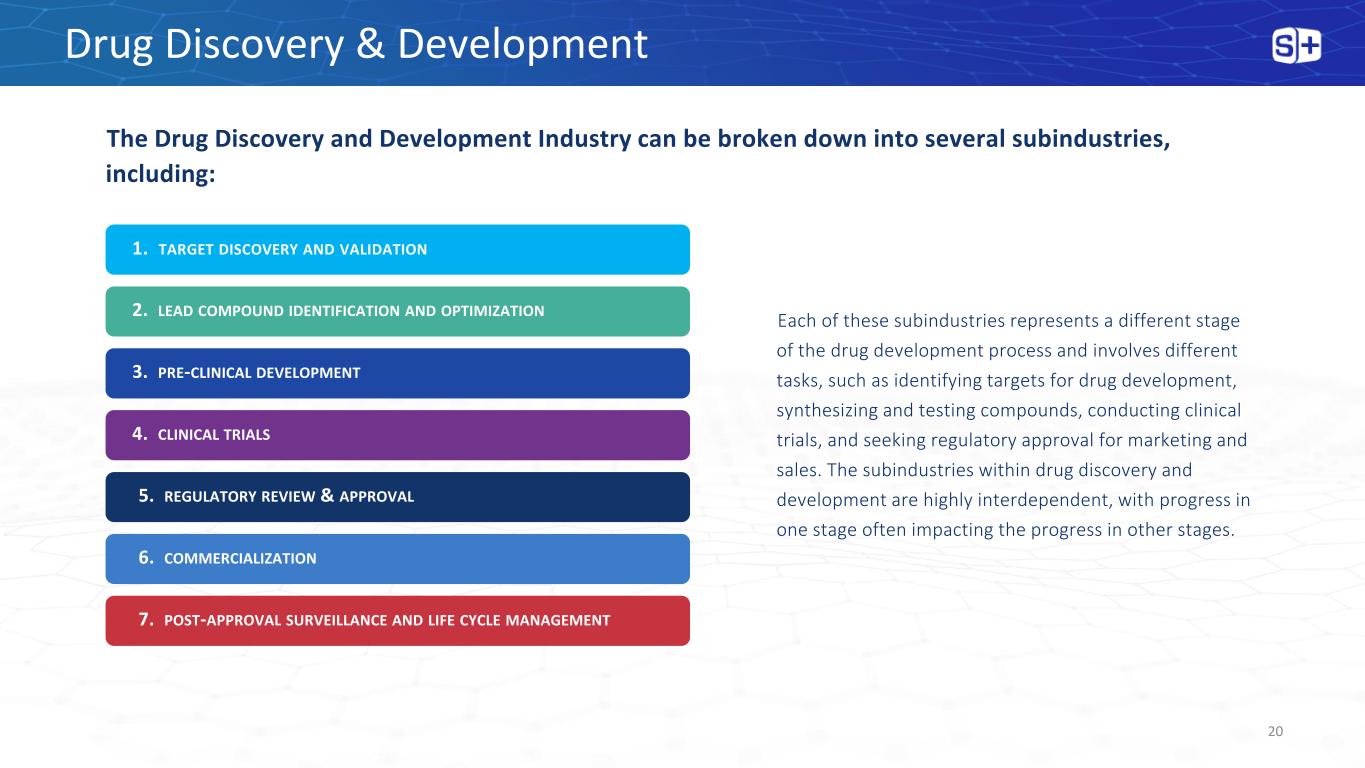Click the number 6 beside Commercialization
1365x768 pixels.
pos(145,558)
